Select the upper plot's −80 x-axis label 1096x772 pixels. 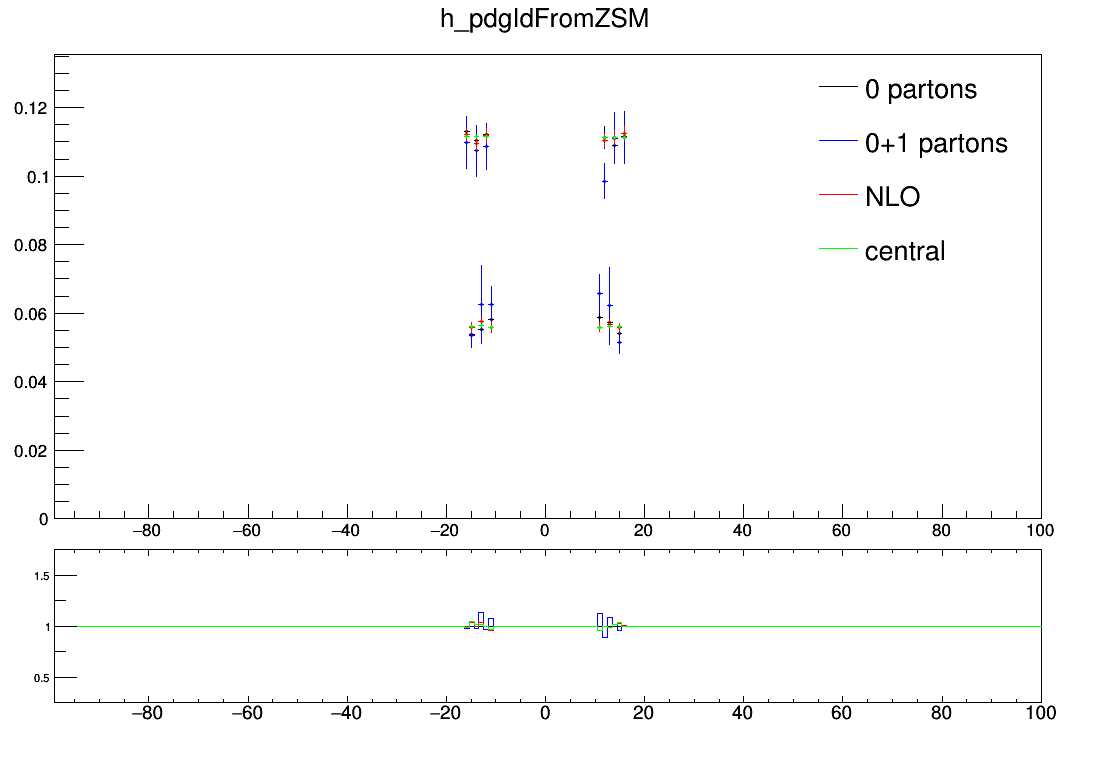145,531
